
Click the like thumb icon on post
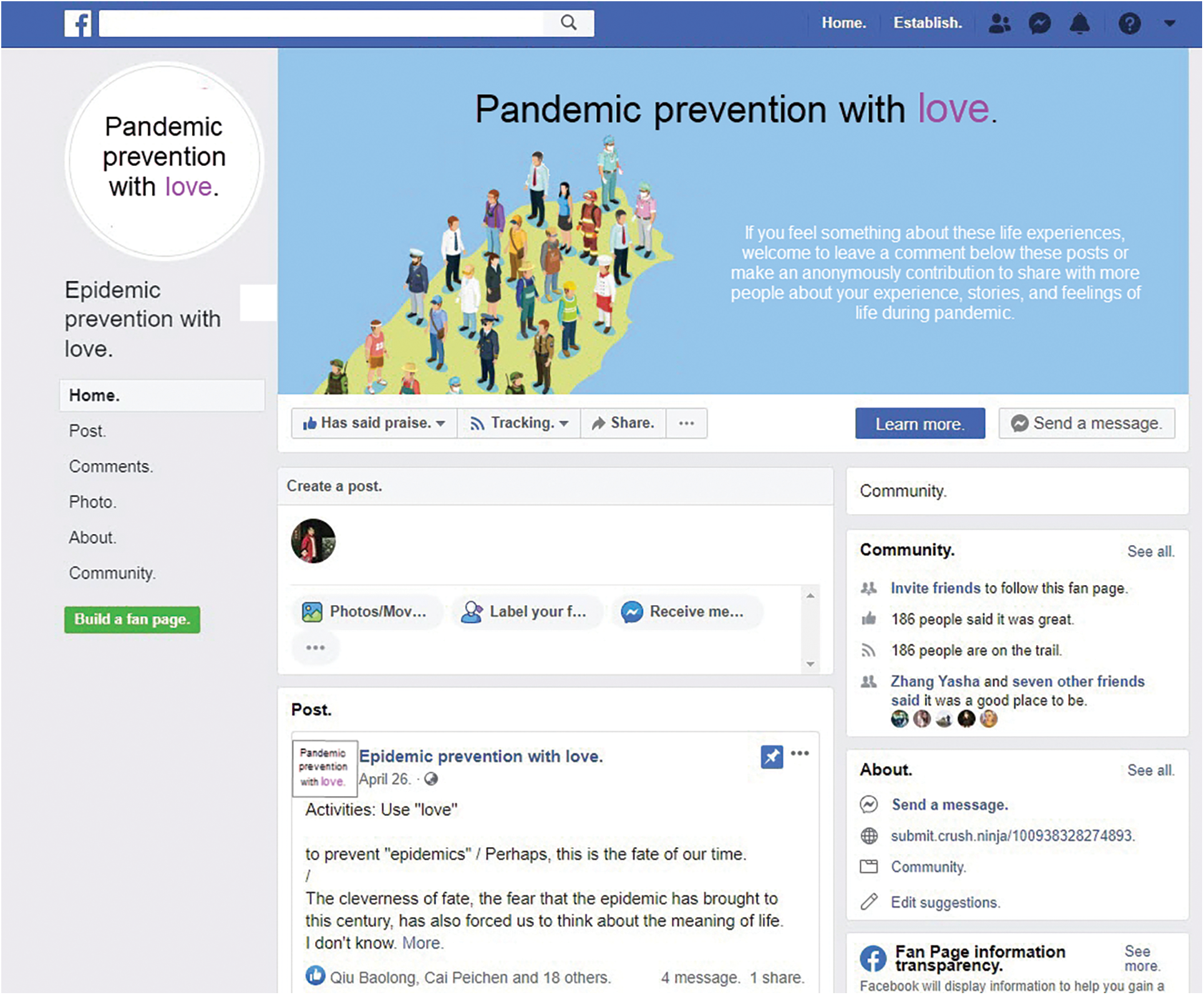point(316,975)
